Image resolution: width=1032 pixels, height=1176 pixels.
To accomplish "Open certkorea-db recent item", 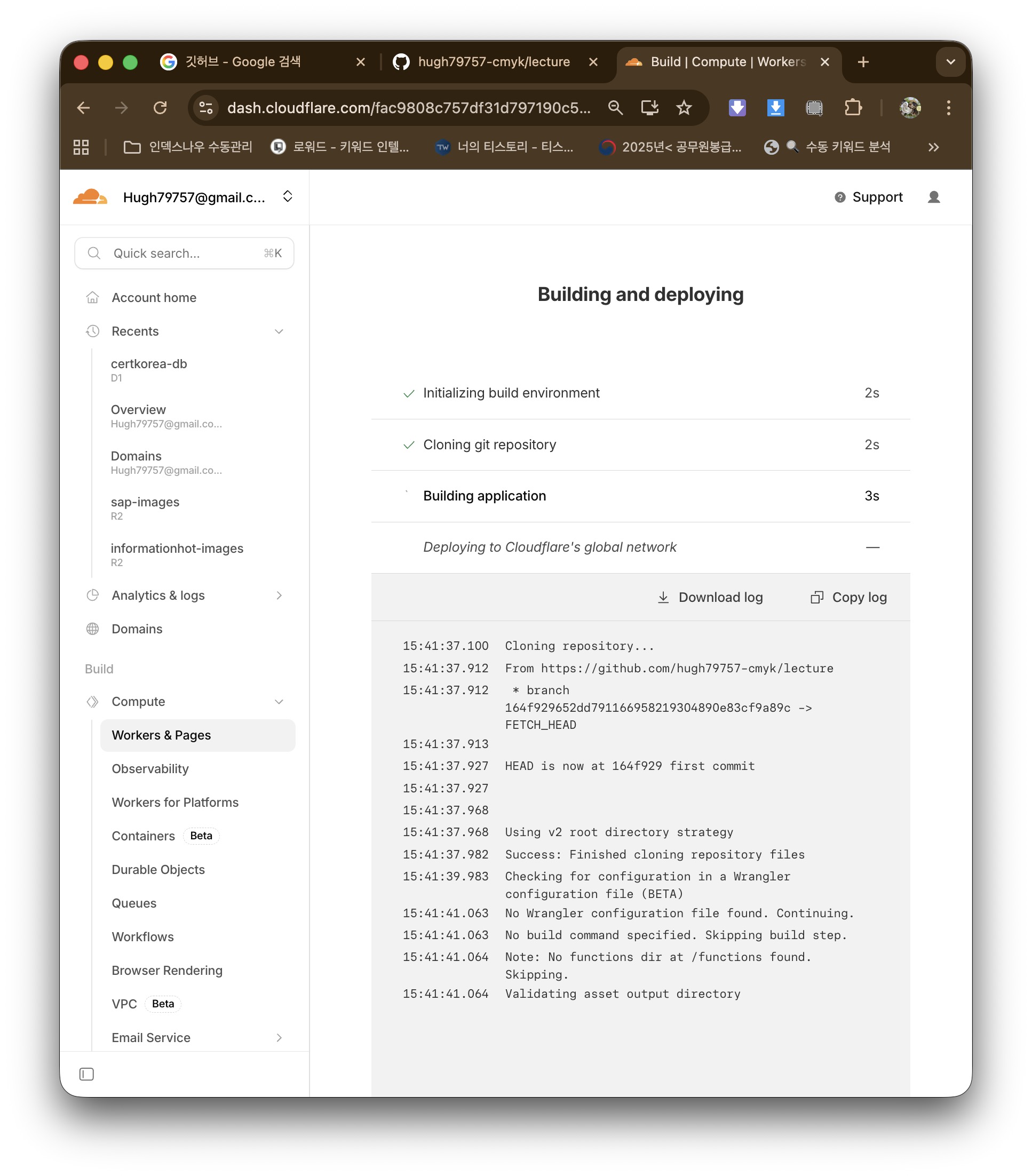I will pyautogui.click(x=148, y=370).
